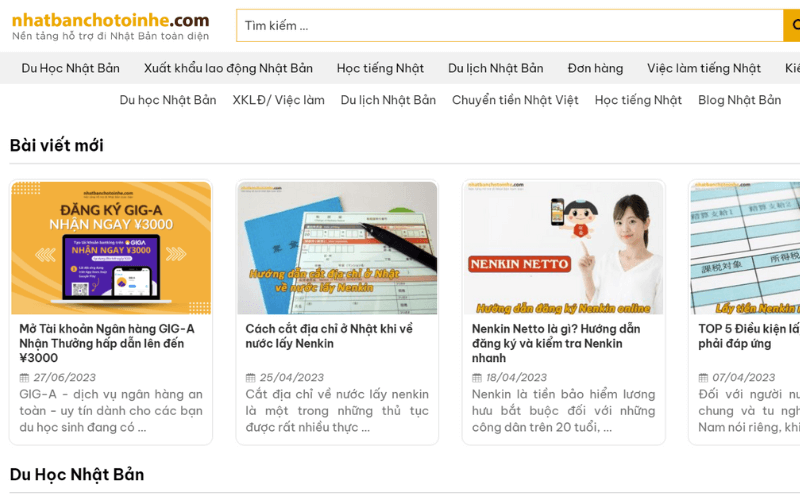Open Nenkin Netto article thumbnail image
The width and height of the screenshot is (800, 500).
click(x=563, y=248)
